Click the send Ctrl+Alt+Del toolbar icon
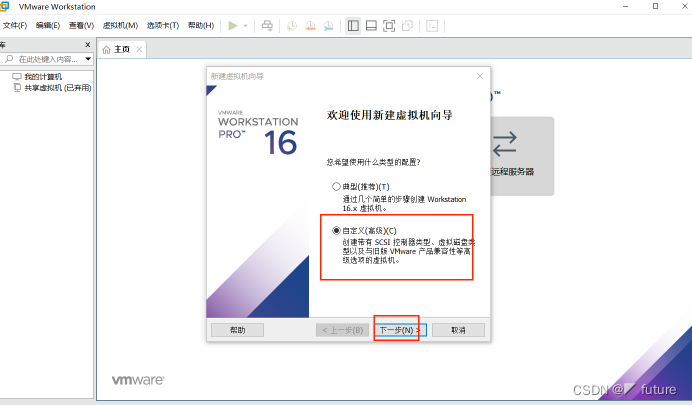 [x=267, y=26]
